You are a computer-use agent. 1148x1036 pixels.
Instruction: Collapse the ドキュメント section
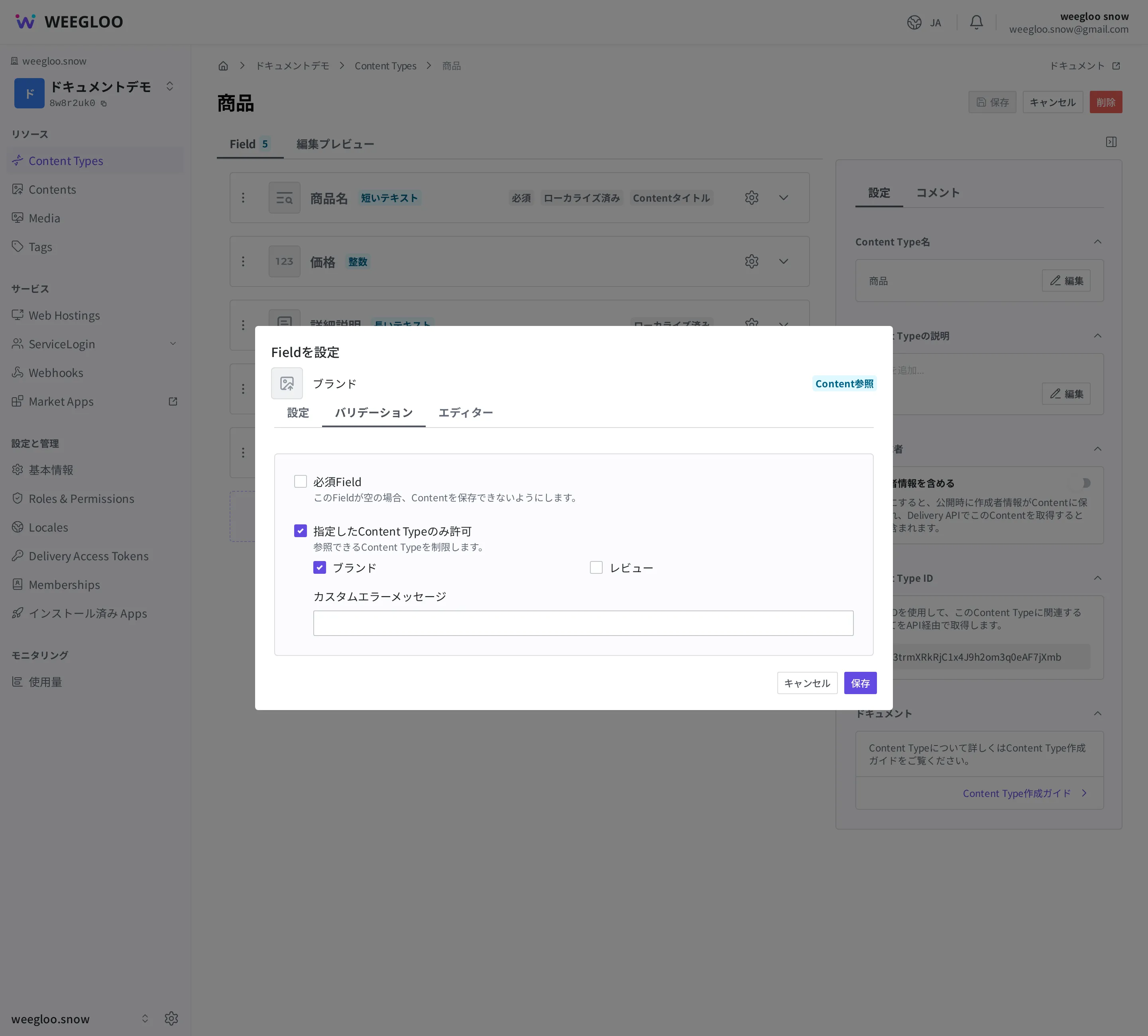pyautogui.click(x=1097, y=714)
